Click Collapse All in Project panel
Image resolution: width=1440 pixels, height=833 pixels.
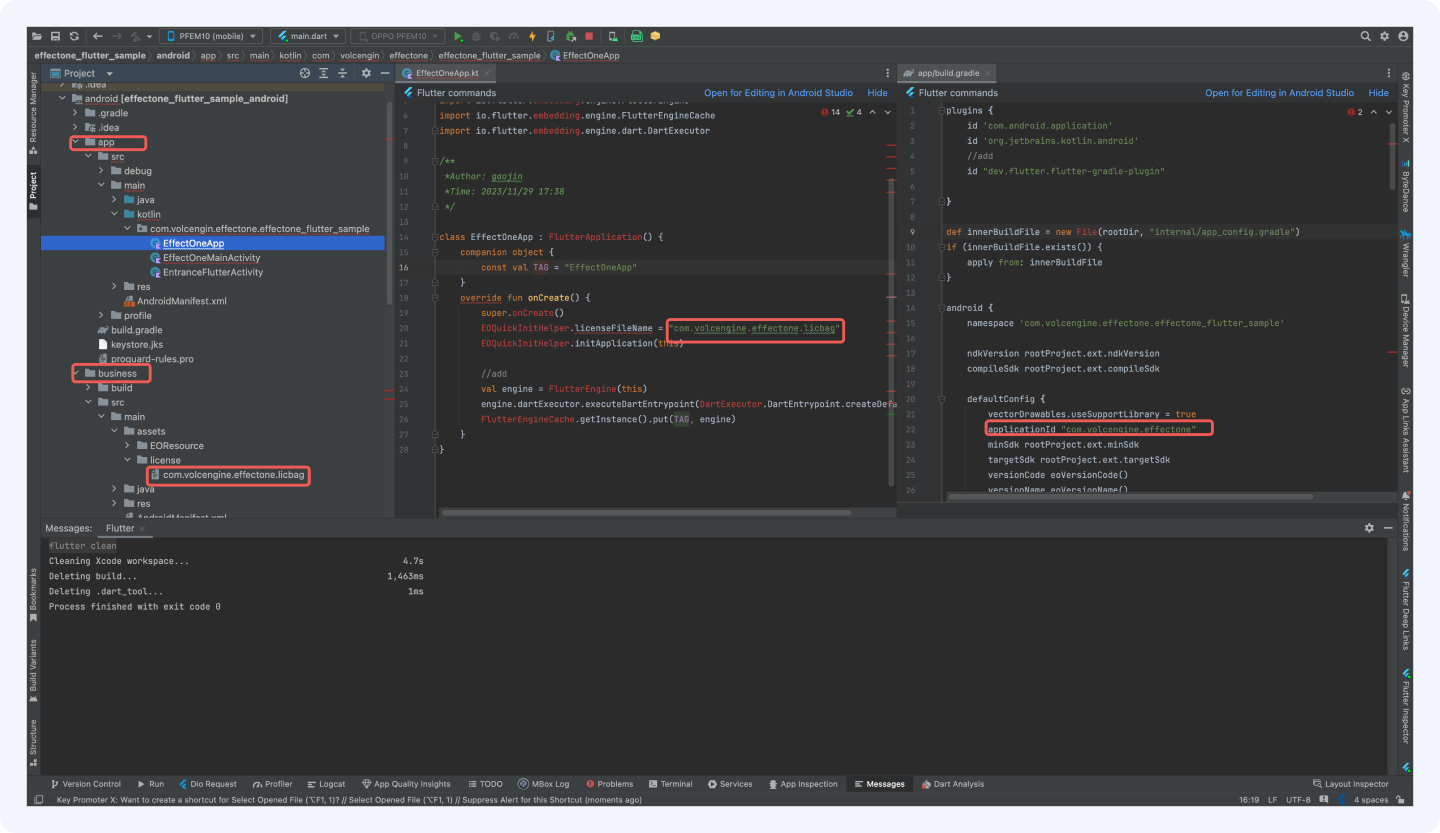tap(342, 73)
